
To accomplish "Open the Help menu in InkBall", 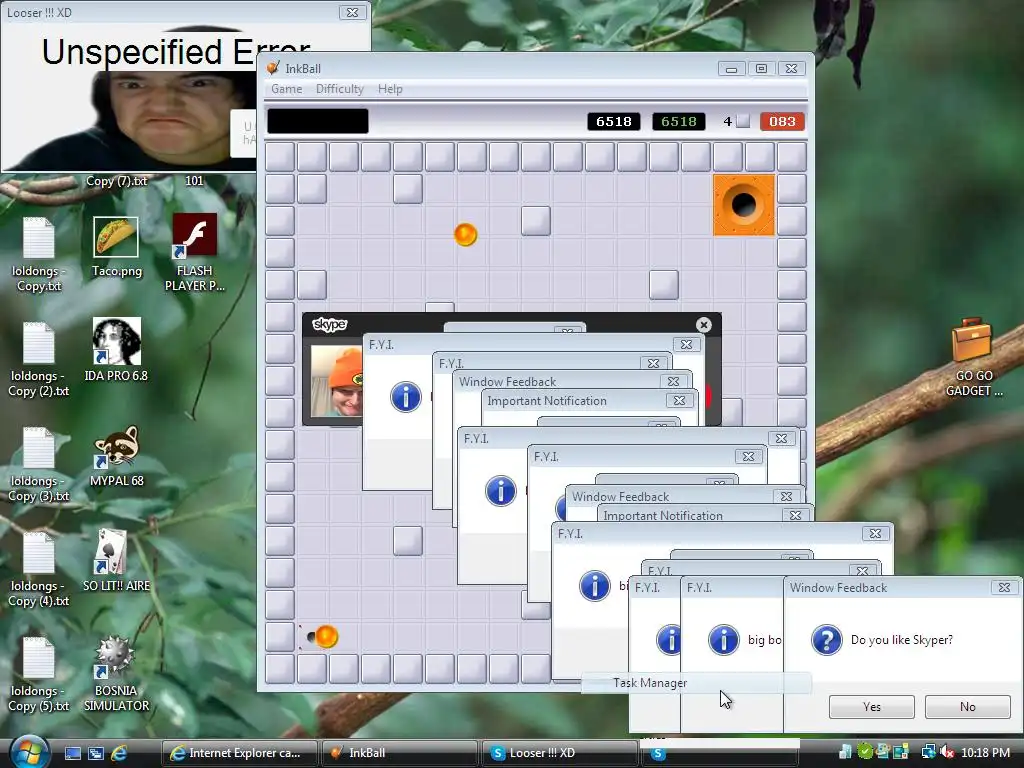I will click(x=390, y=89).
